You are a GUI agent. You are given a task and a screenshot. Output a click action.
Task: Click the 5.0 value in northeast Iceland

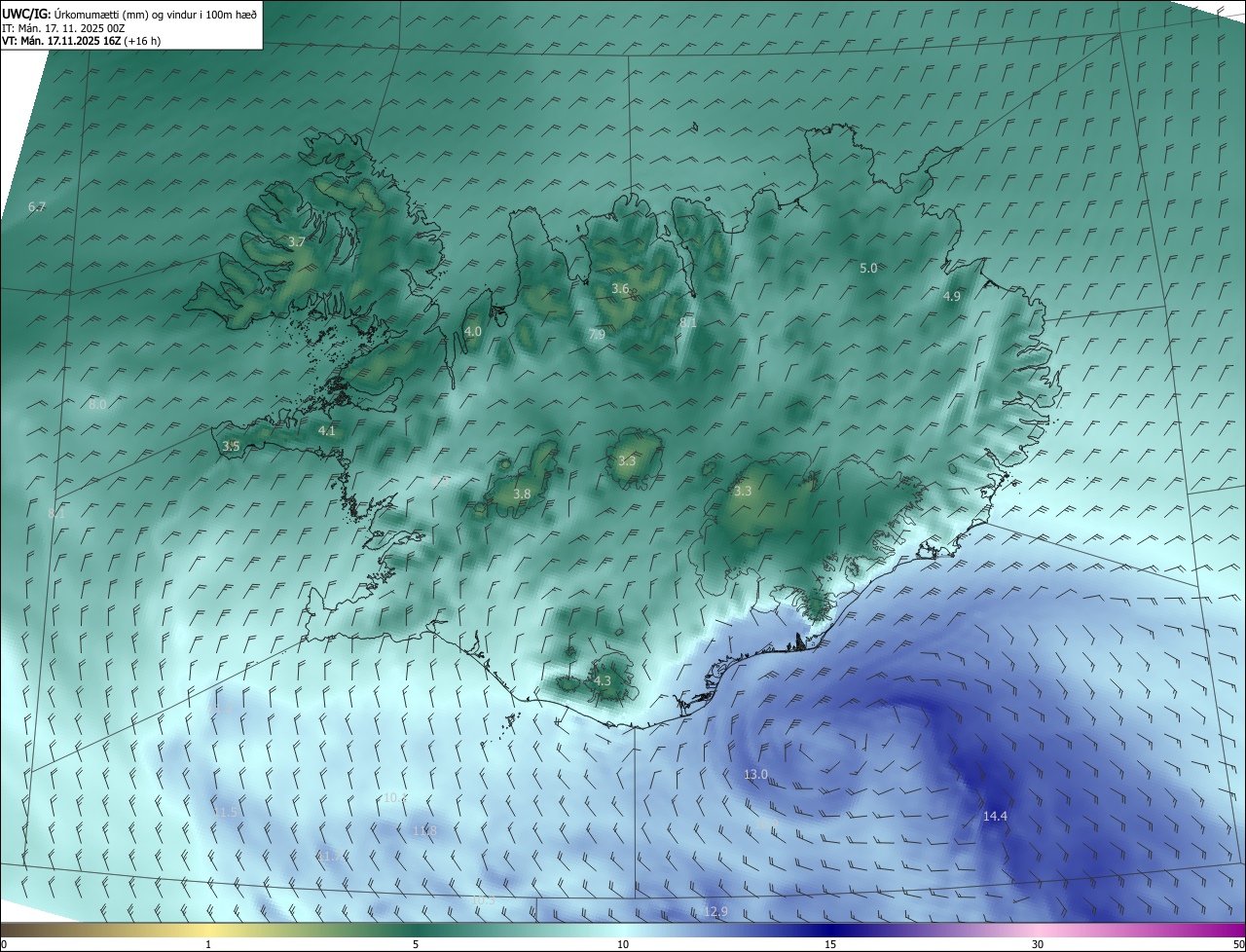(868, 268)
